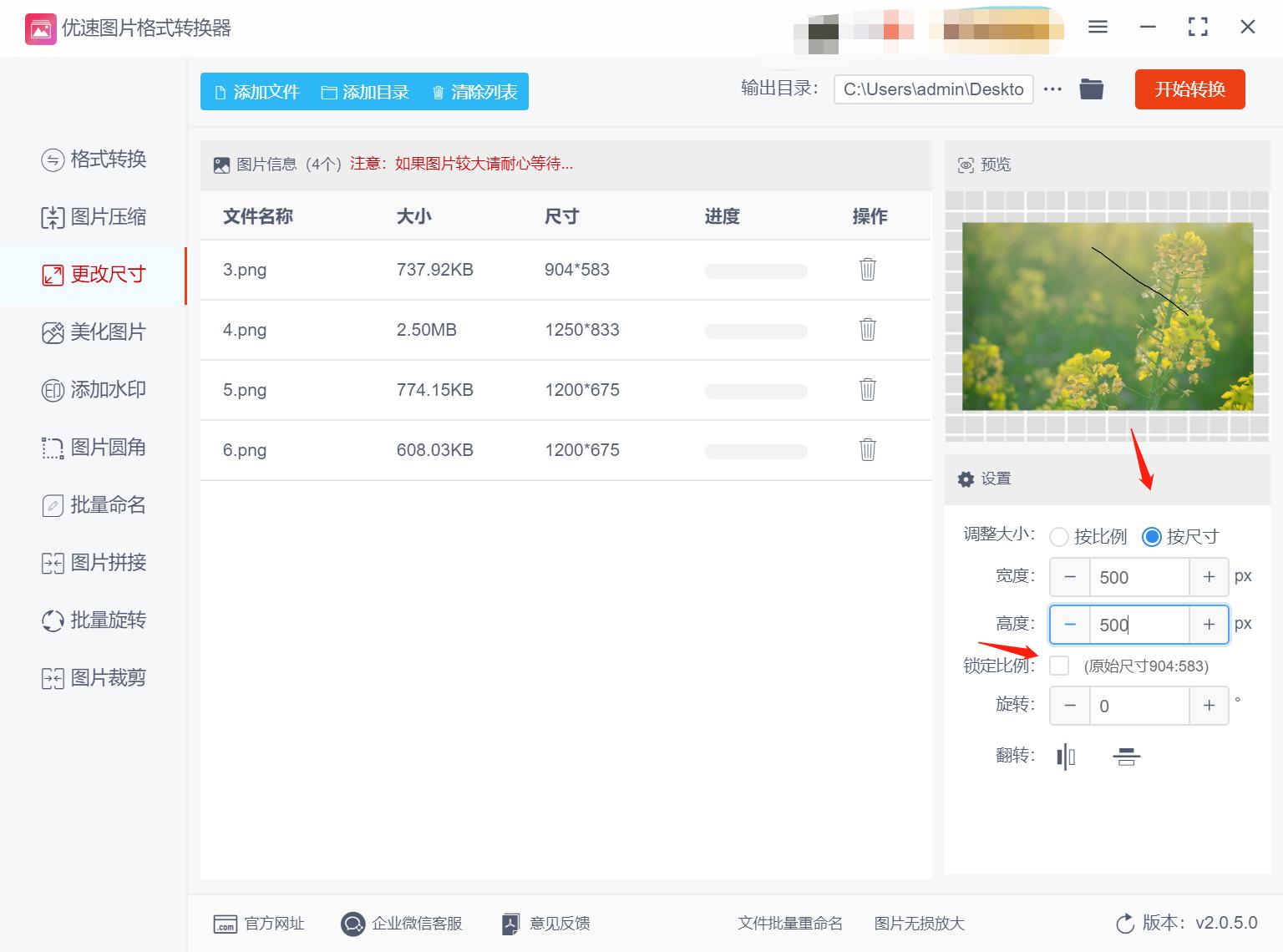Decrease the 高度 value with minus stepper
The image size is (1283, 952).
(x=1069, y=624)
